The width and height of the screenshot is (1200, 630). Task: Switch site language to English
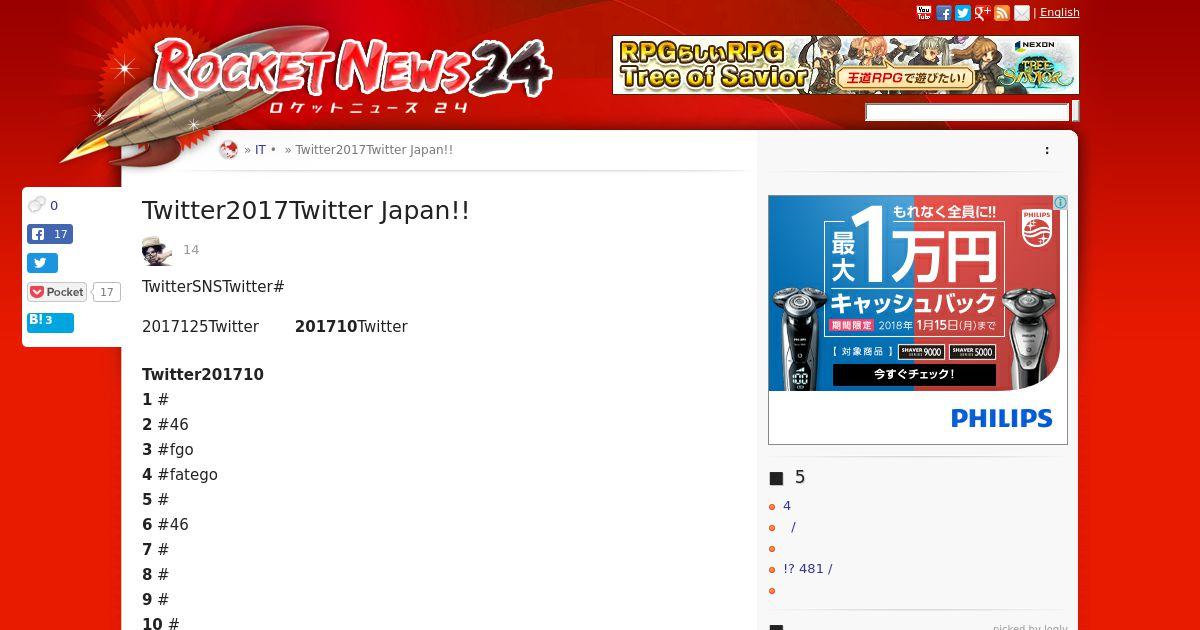coord(1060,12)
